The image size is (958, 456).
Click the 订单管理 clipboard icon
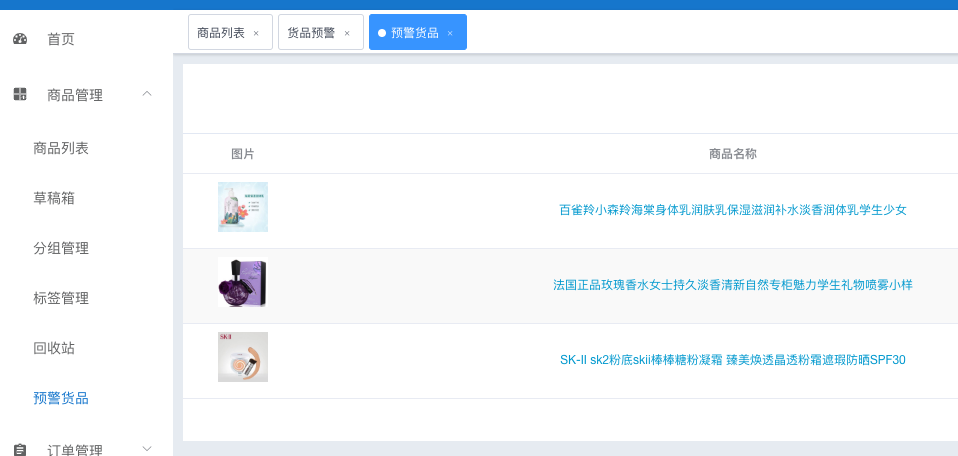(x=20, y=450)
